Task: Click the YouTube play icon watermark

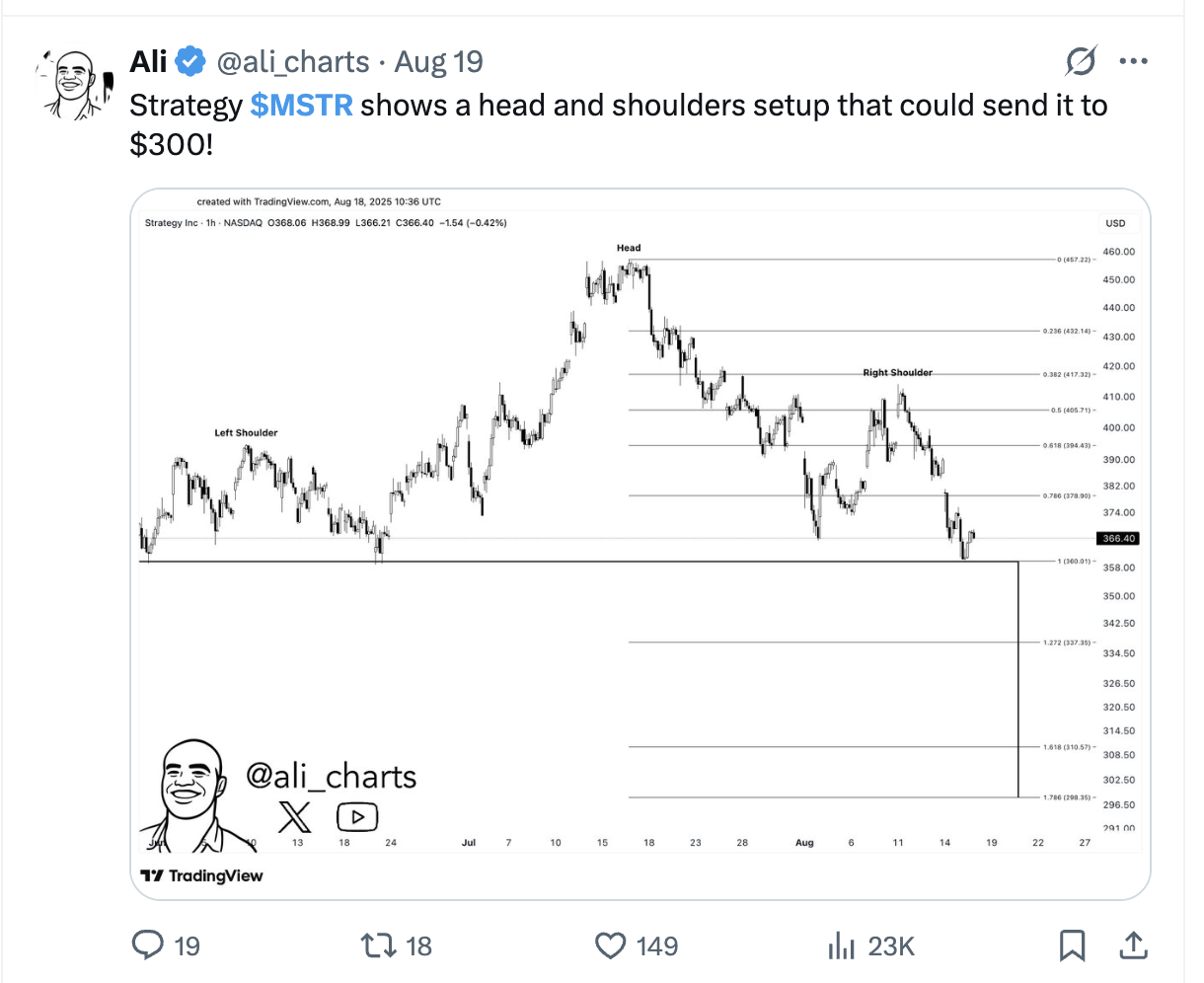Action: tap(357, 817)
